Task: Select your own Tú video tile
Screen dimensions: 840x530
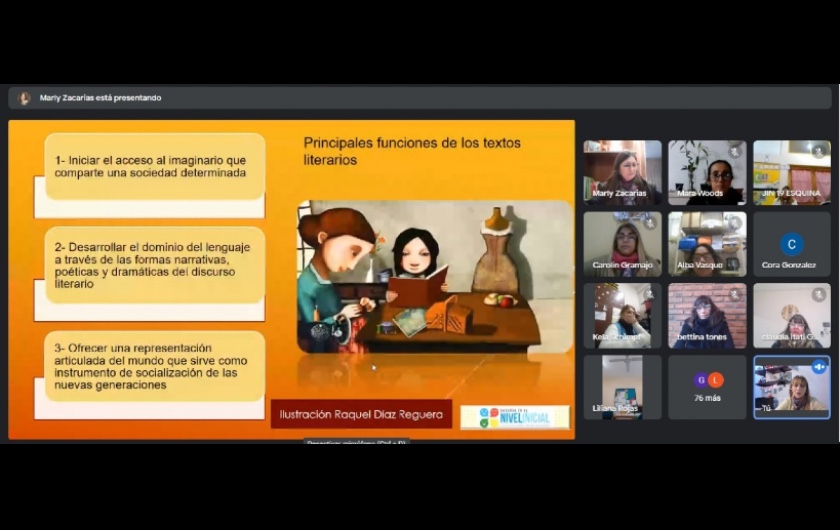Action: [x=792, y=387]
